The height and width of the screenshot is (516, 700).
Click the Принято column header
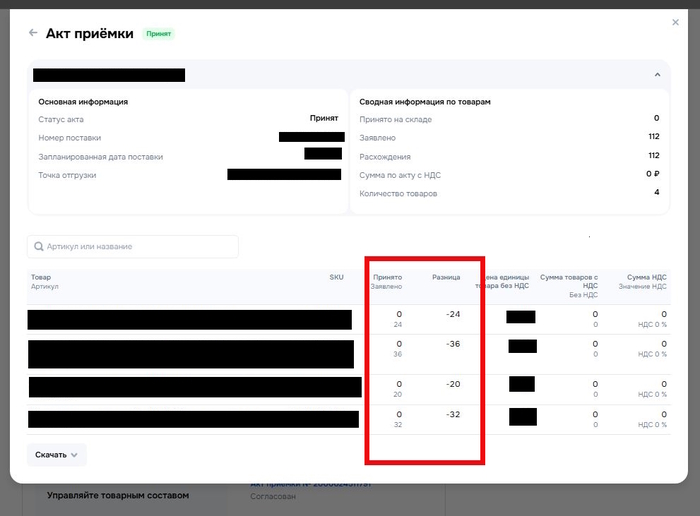click(387, 277)
